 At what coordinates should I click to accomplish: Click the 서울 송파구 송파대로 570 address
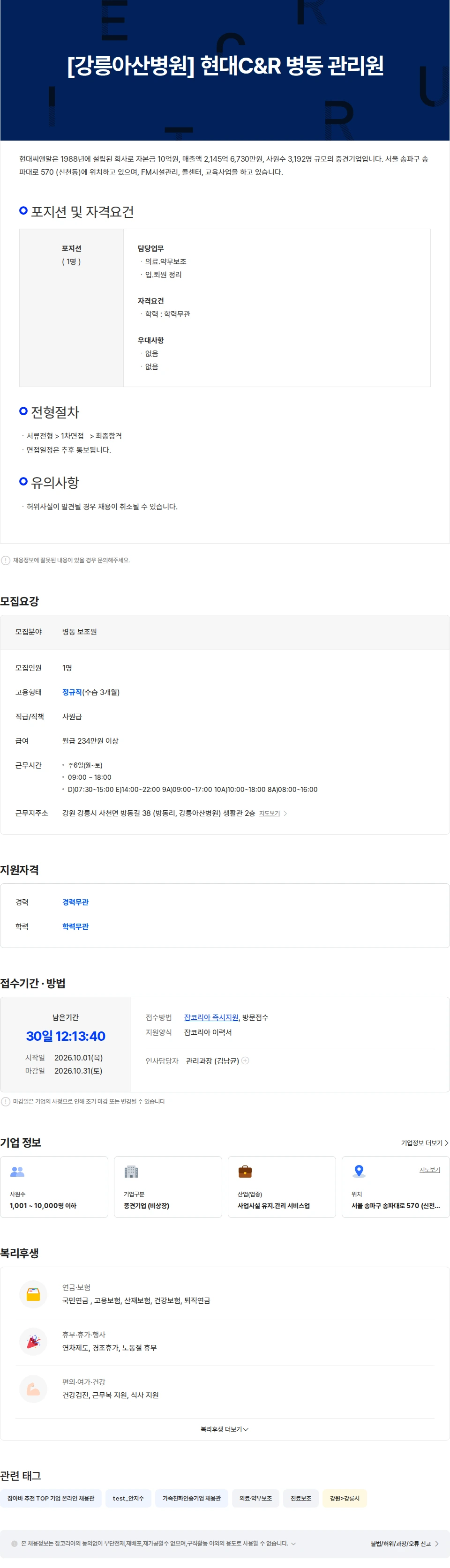pos(395,1205)
